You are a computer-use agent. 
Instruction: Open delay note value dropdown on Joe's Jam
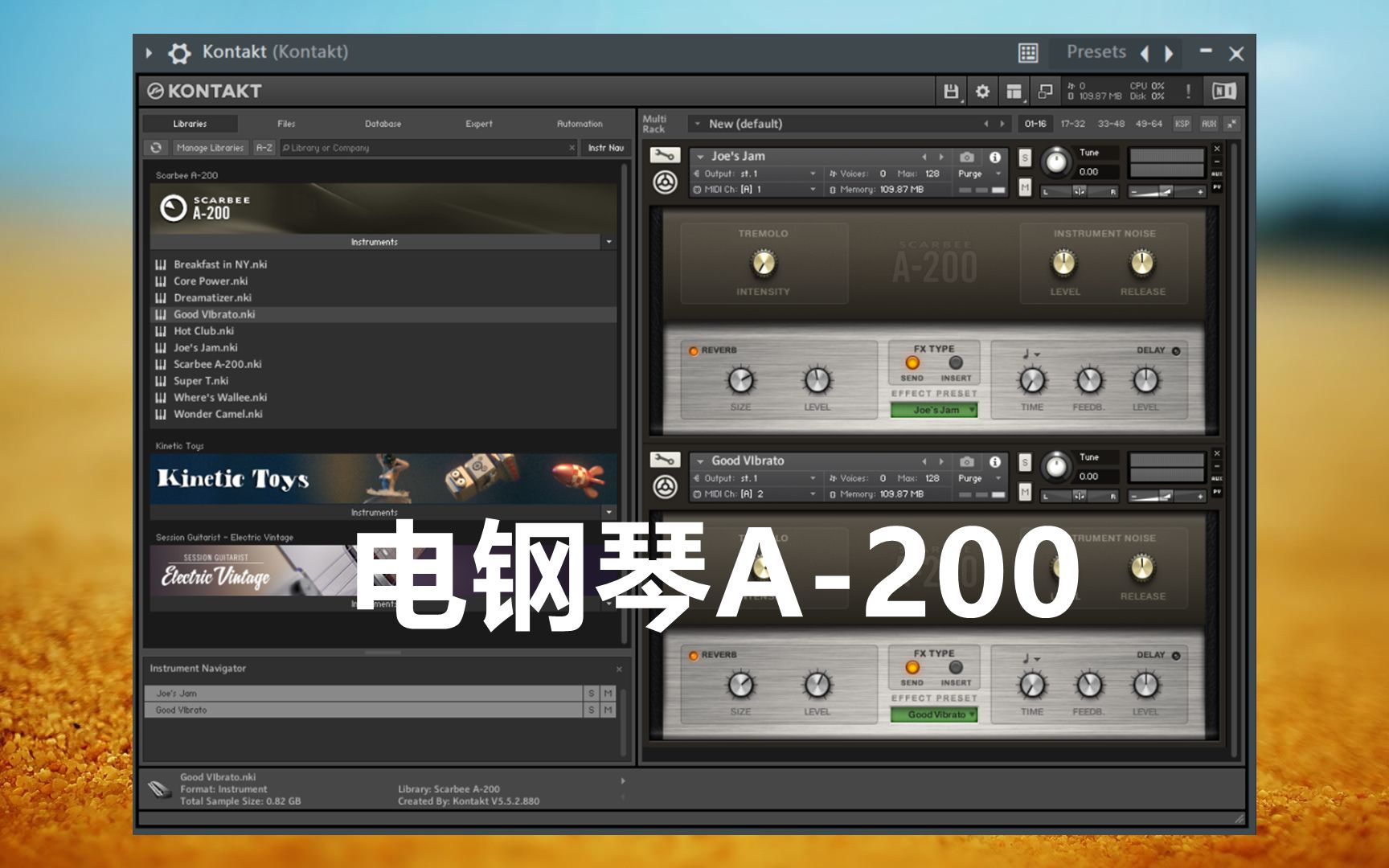click(x=1031, y=354)
